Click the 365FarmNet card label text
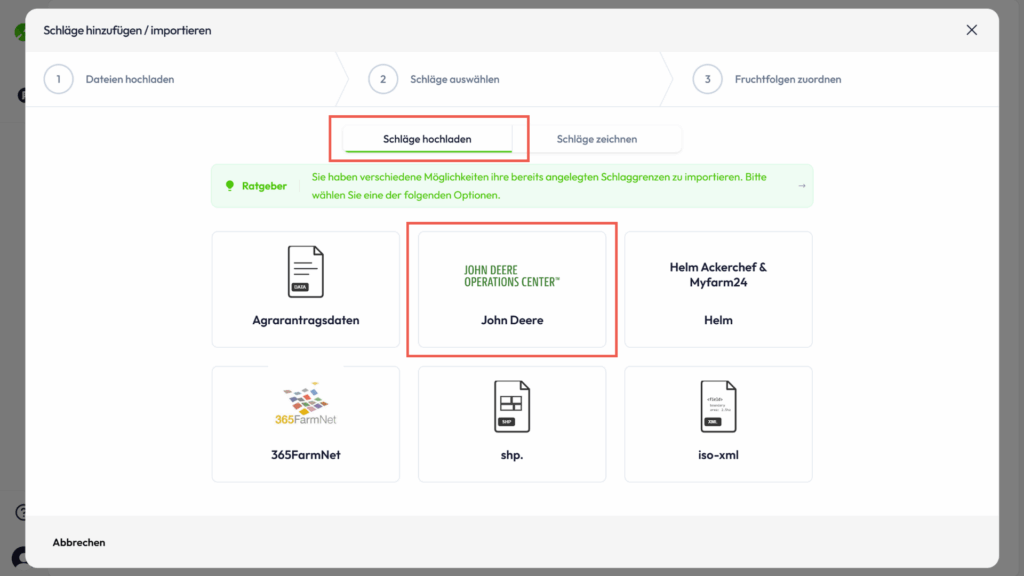This screenshot has height=576, width=1024. (x=305, y=455)
